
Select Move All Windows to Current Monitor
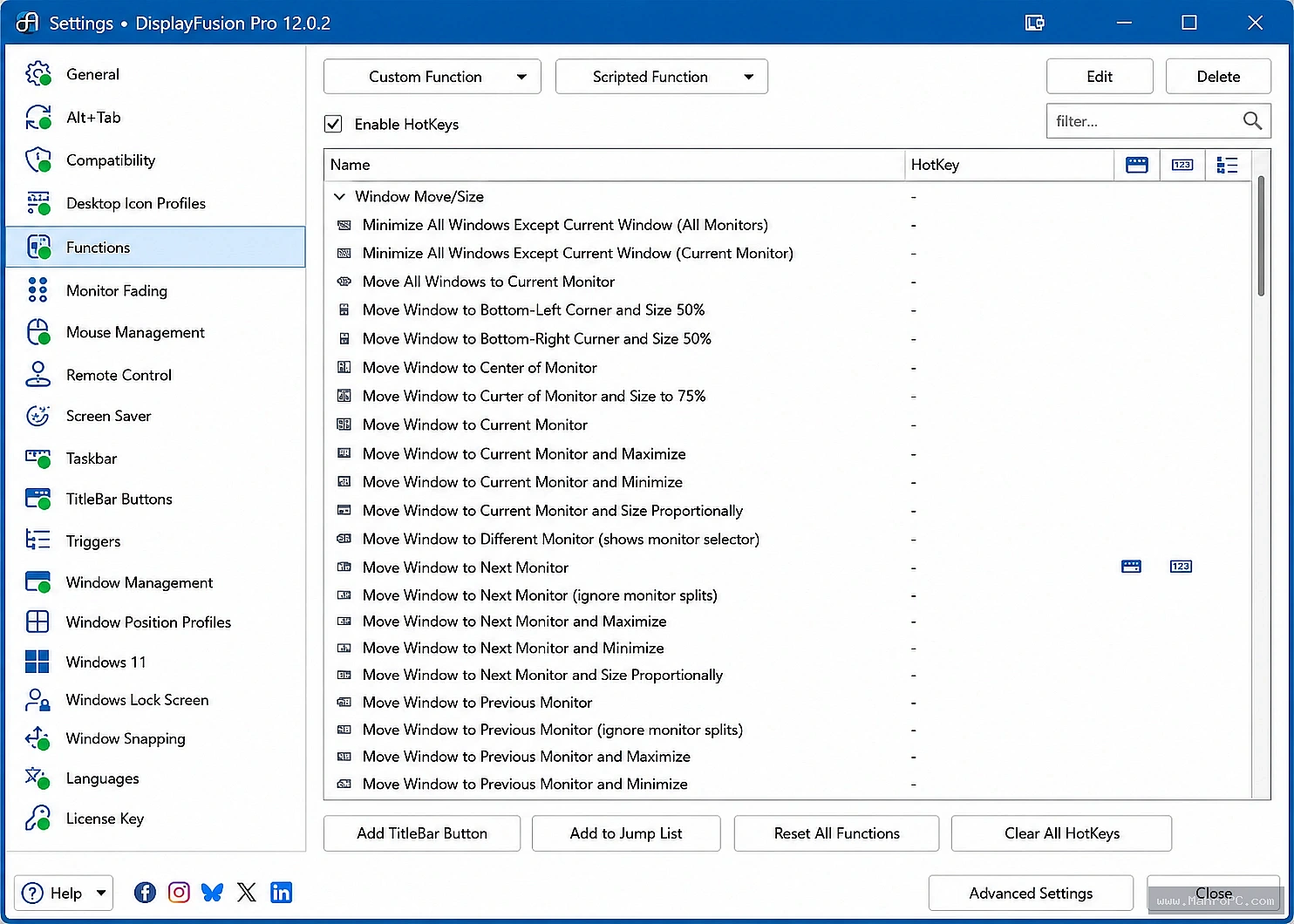tap(788, 282)
